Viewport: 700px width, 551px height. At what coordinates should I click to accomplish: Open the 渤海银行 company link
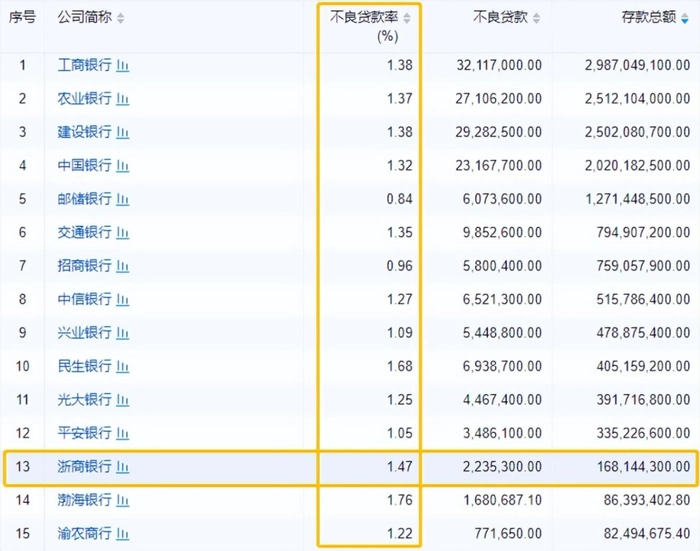point(85,500)
